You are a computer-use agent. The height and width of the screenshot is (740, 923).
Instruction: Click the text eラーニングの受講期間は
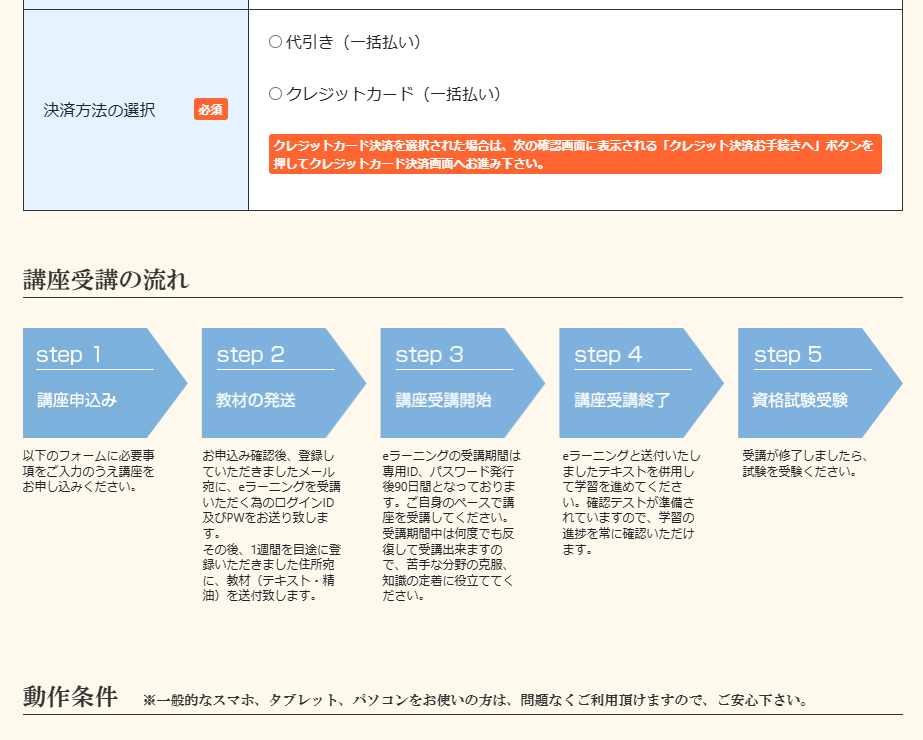451,456
